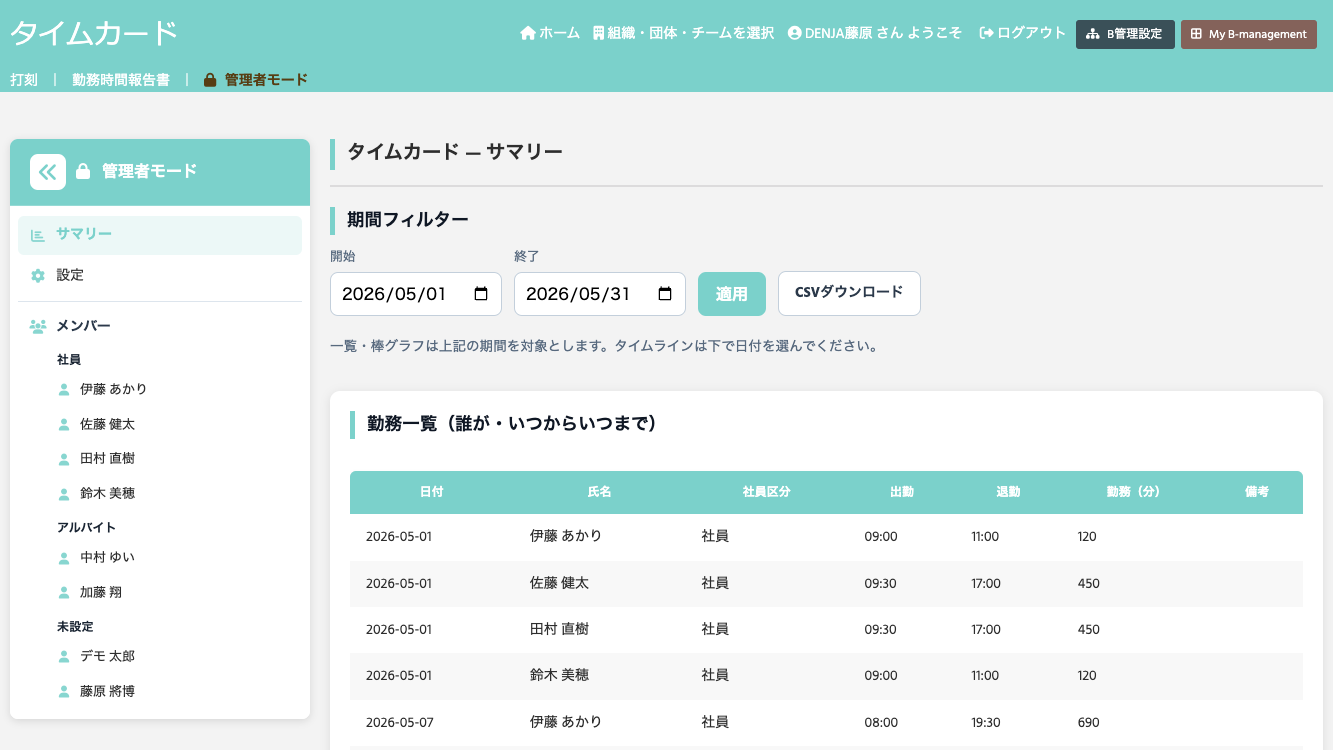This screenshot has width=1333, height=750.
Task: Click the person icon beside 鈴木 美穂 in the sidebar
Action: click(64, 493)
